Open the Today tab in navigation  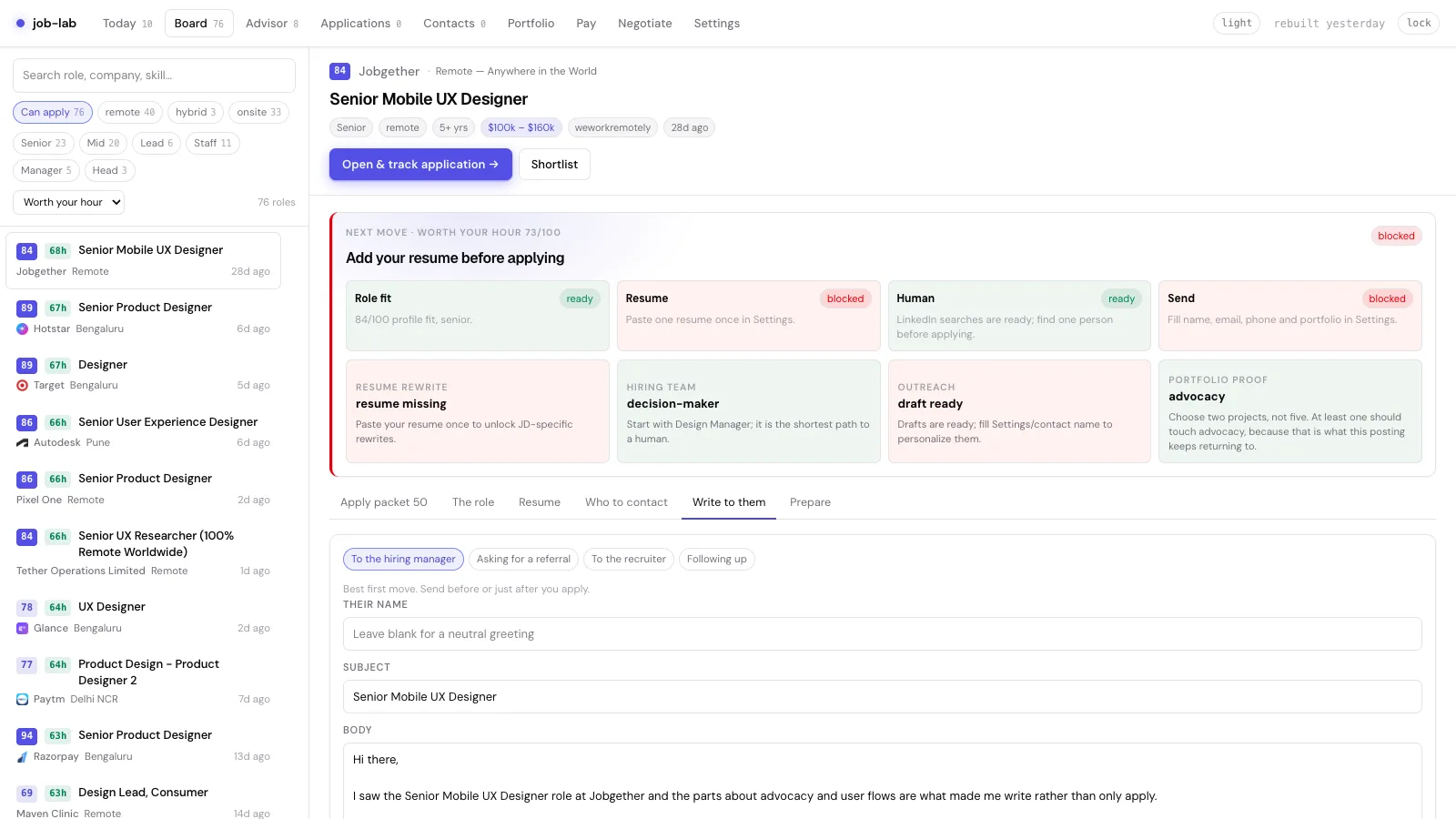[x=127, y=24]
